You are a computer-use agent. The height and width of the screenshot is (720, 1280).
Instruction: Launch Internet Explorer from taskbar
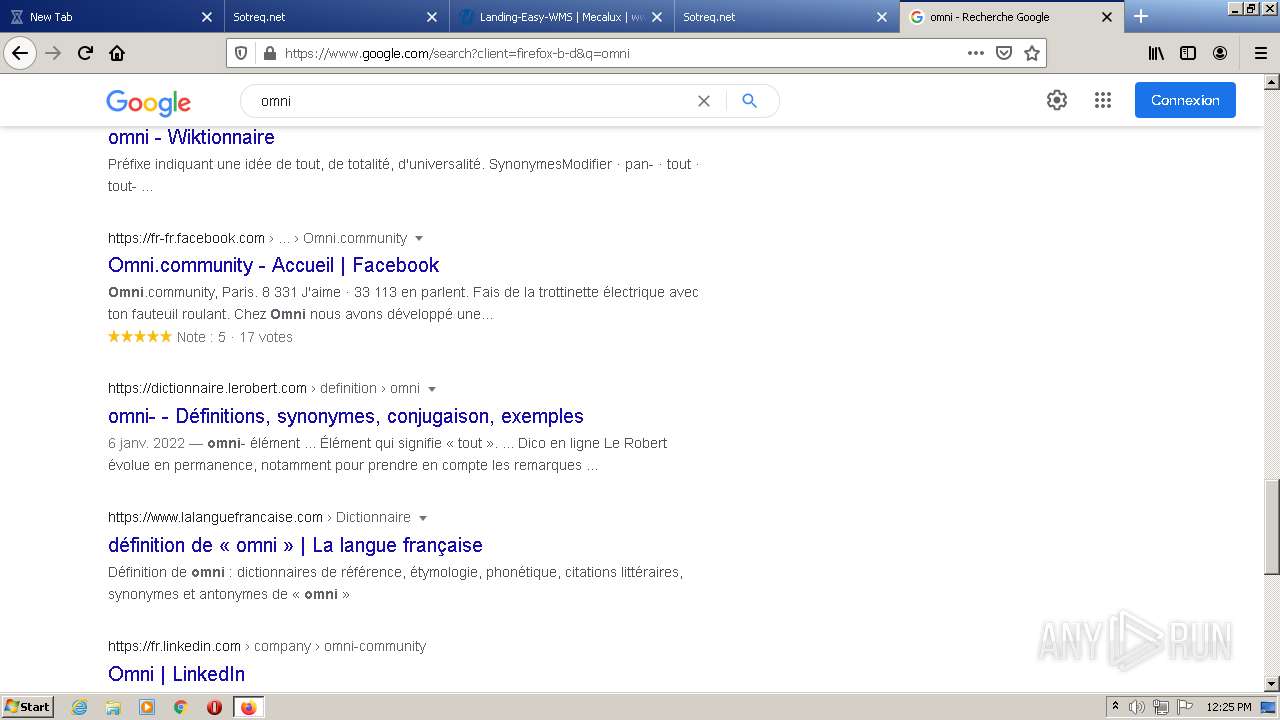pyautogui.click(x=80, y=707)
